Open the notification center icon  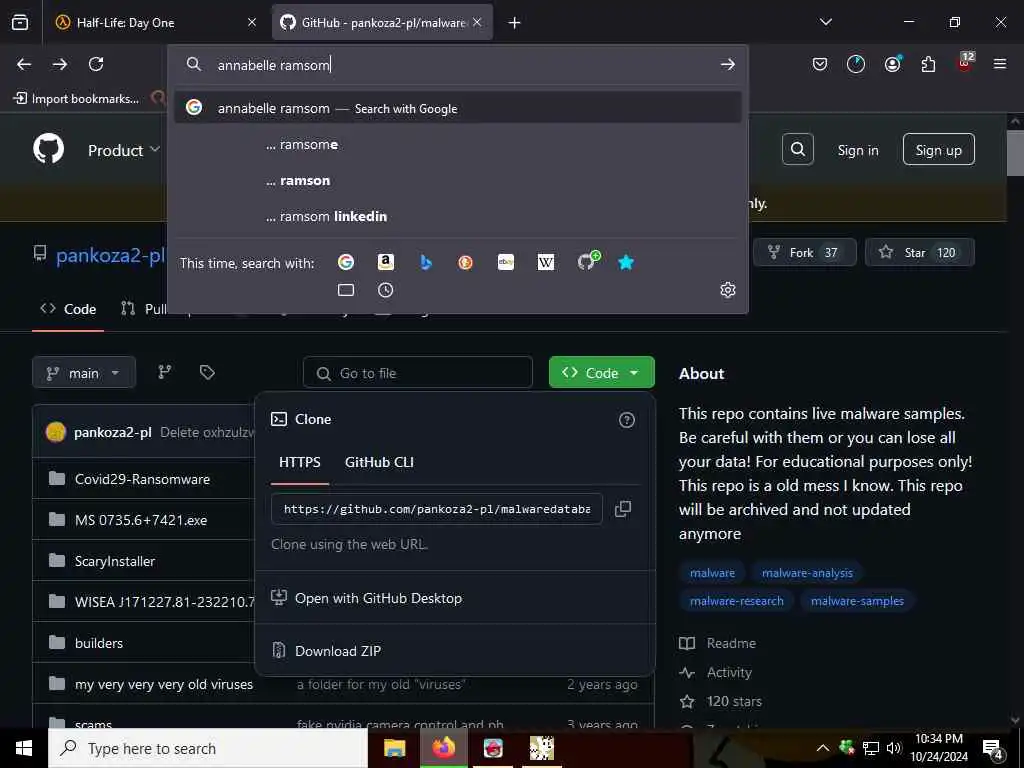tap(993, 748)
